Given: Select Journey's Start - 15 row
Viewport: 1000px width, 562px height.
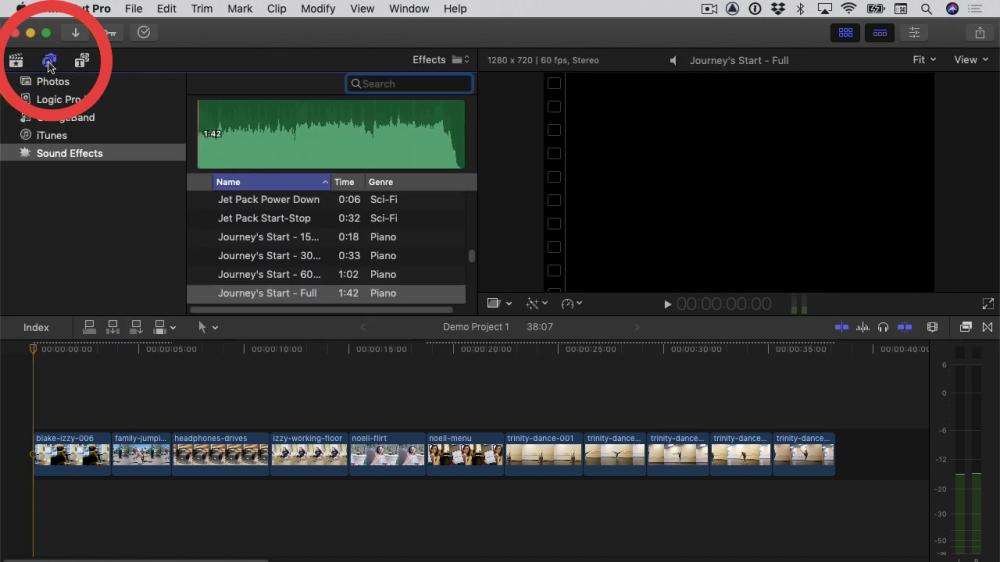Looking at the screenshot, I should click(327, 237).
